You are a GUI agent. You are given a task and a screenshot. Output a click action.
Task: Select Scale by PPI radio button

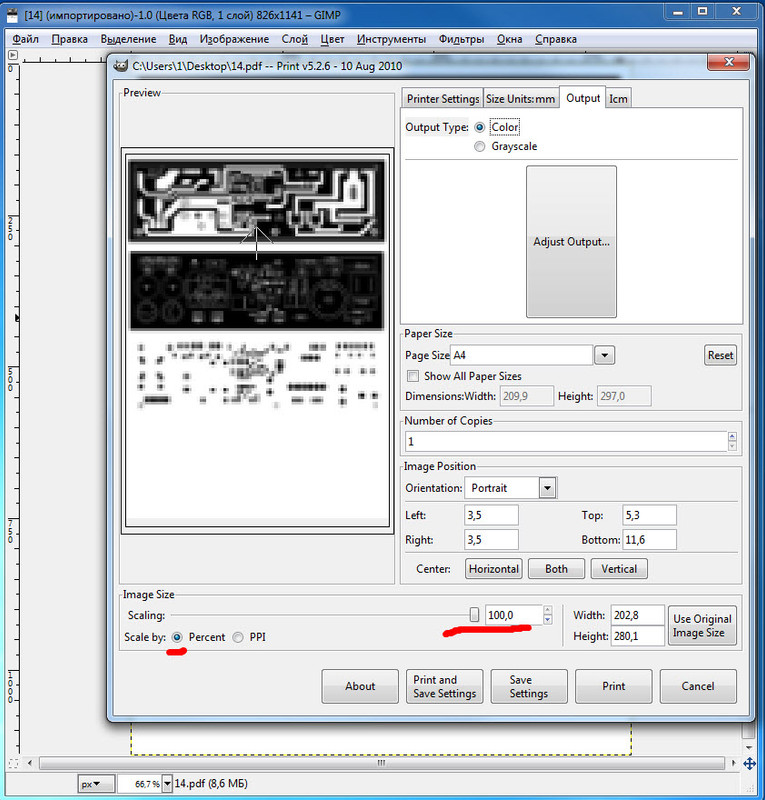238,637
